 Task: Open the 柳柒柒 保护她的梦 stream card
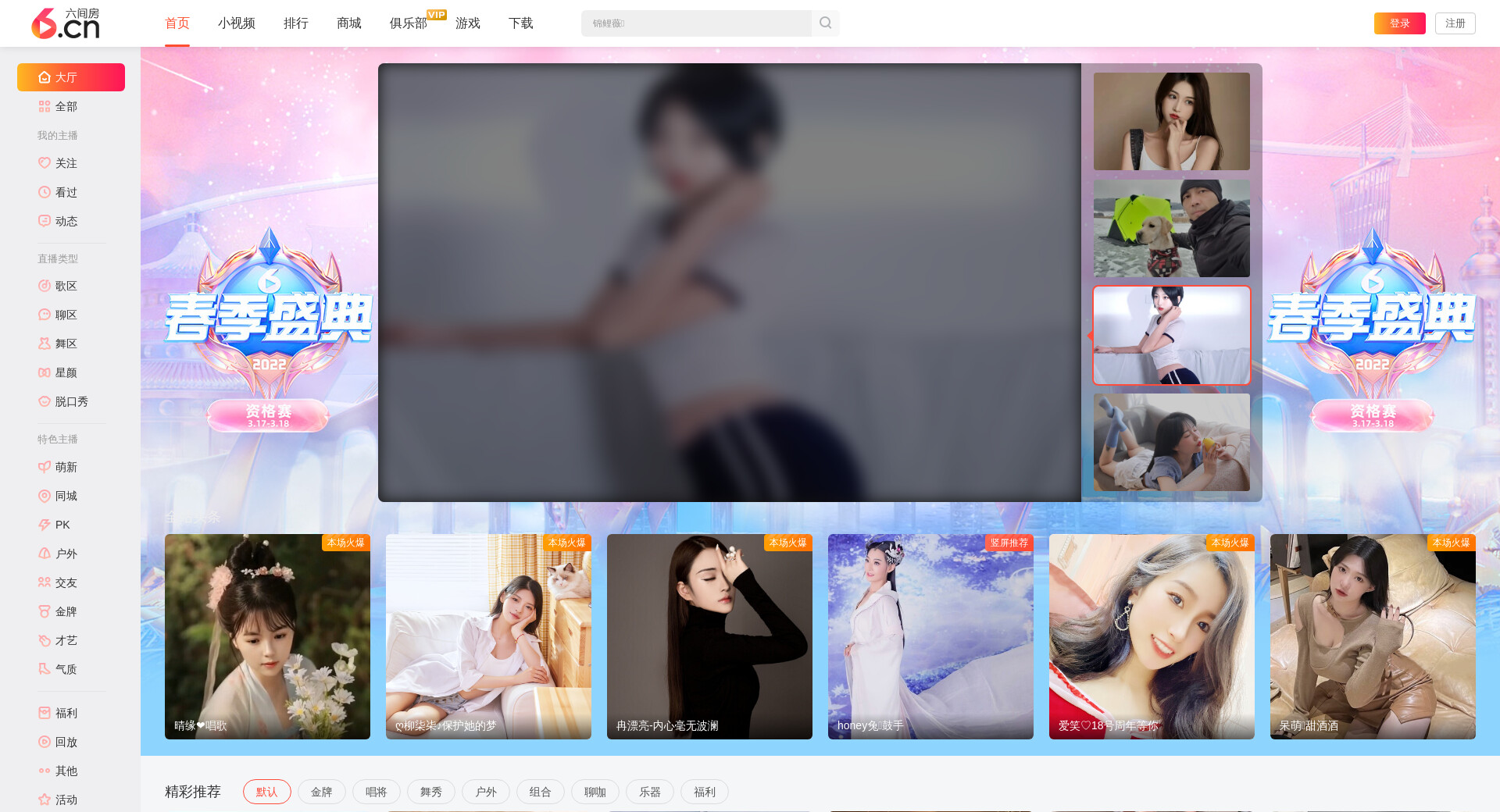(488, 636)
